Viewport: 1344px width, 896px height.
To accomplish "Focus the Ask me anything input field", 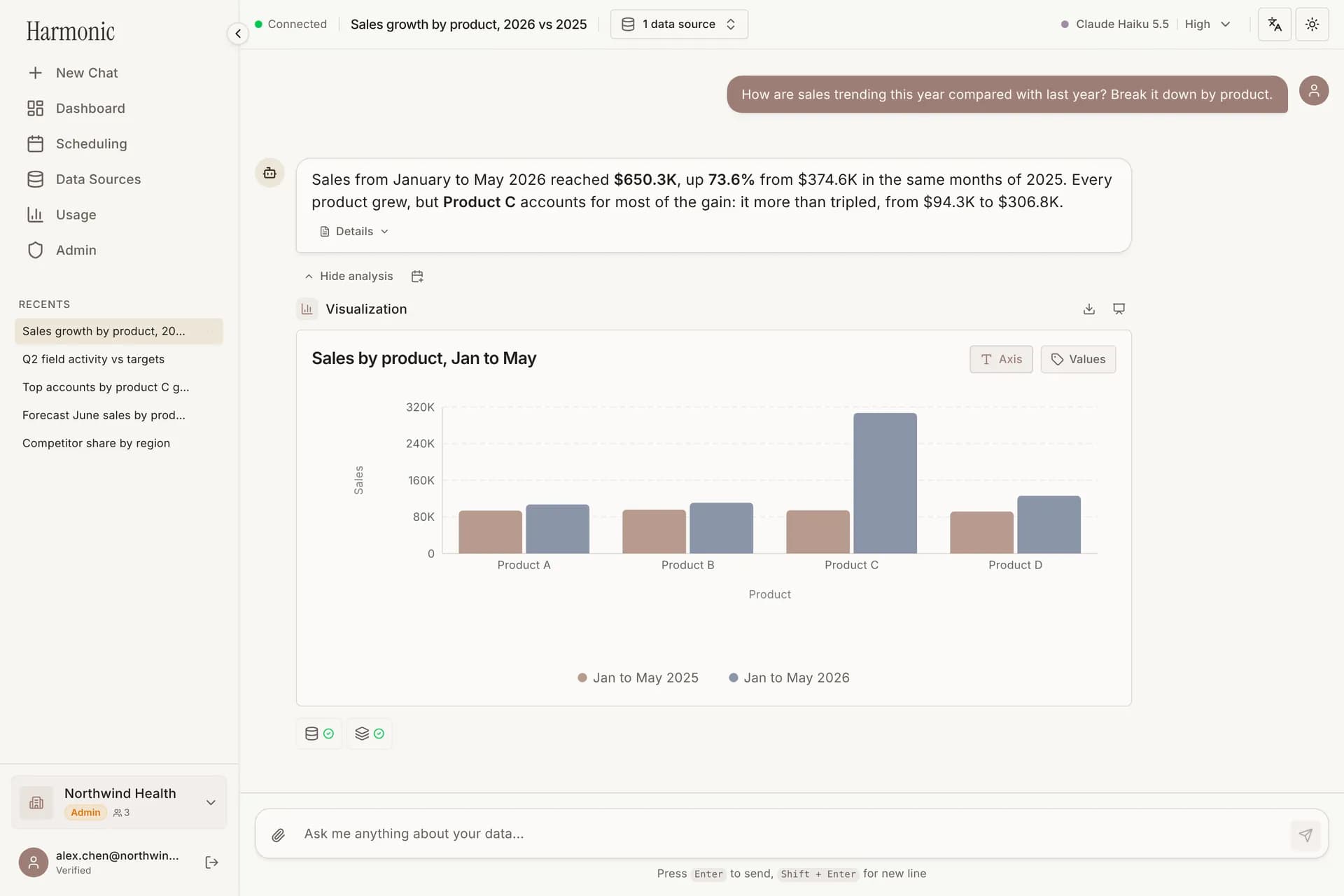I will 791,834.
